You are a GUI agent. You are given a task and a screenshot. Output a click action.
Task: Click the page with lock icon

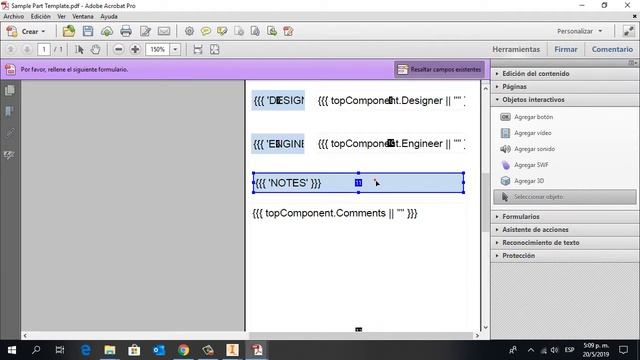click(x=239, y=31)
